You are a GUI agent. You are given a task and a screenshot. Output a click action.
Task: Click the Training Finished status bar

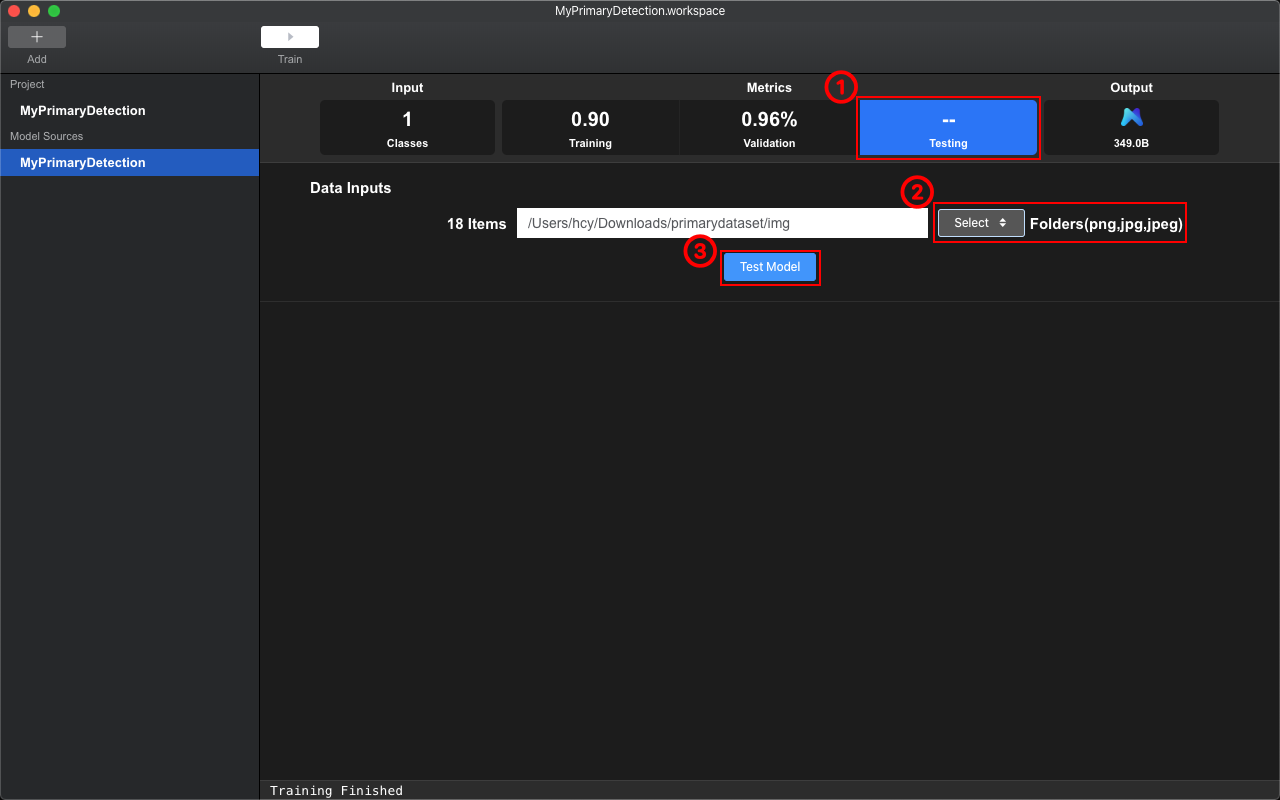(x=770, y=790)
